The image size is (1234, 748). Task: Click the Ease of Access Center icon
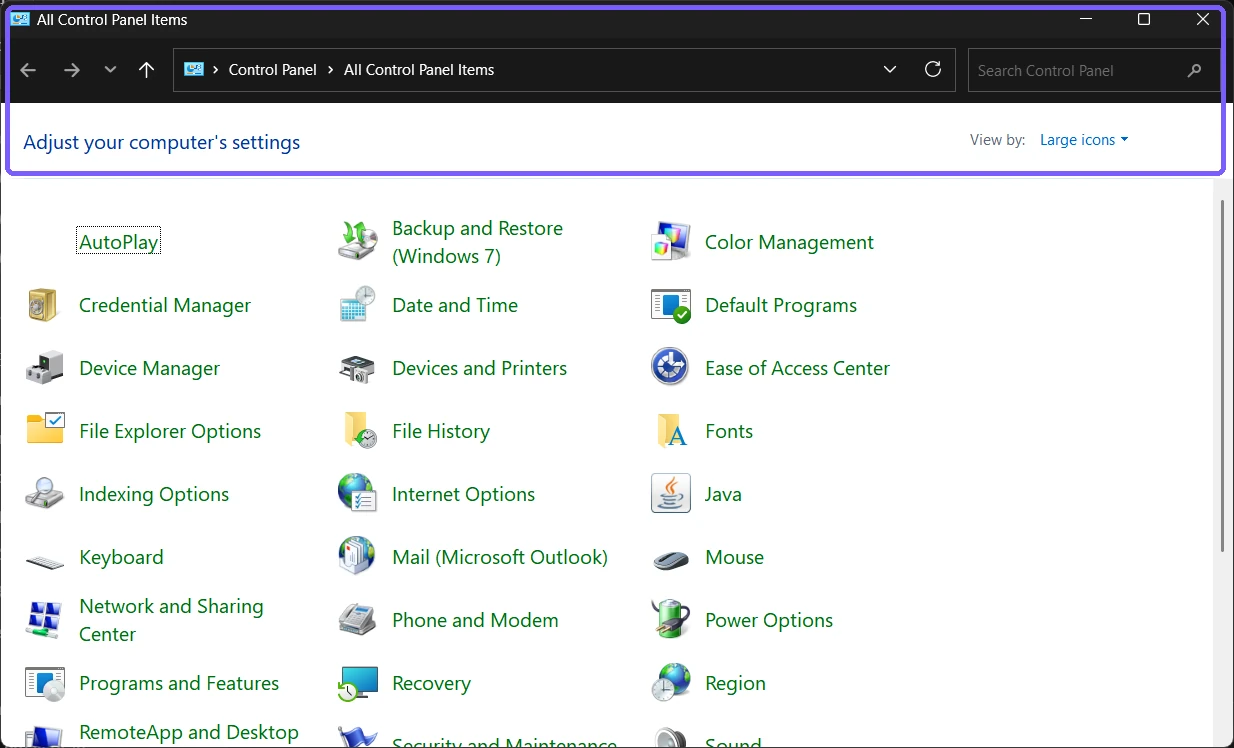point(670,368)
